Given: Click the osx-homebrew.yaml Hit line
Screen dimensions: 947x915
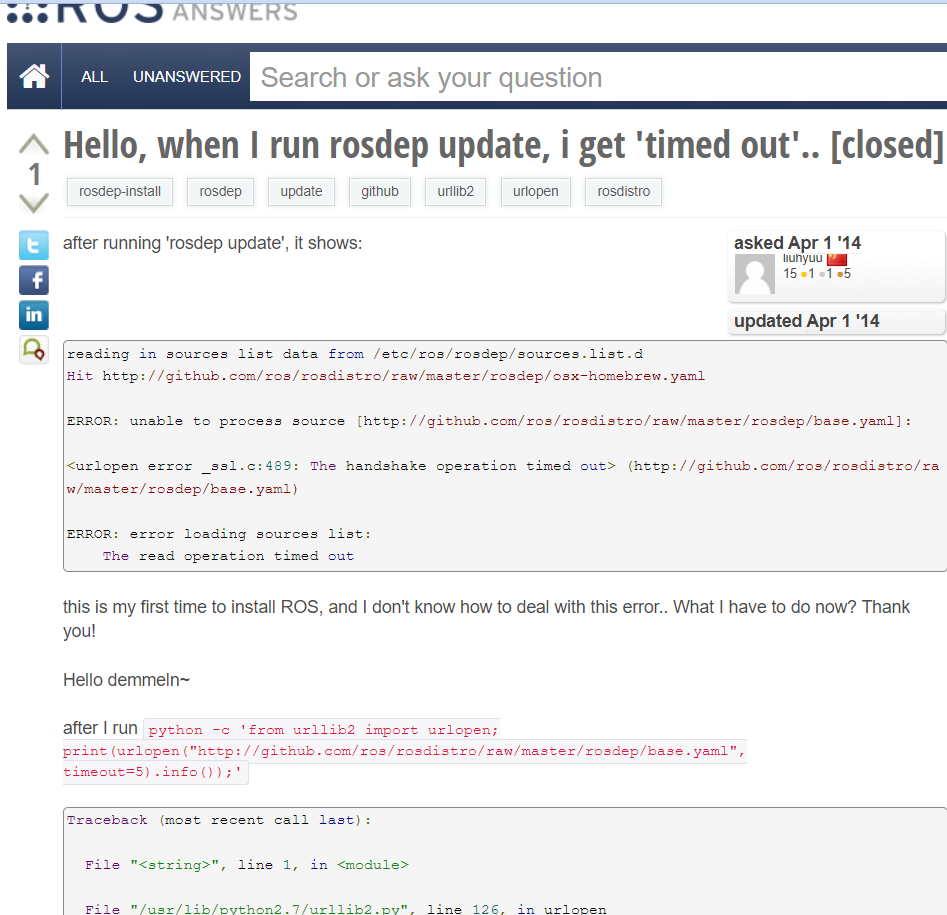Looking at the screenshot, I should pyautogui.click(x=385, y=376).
